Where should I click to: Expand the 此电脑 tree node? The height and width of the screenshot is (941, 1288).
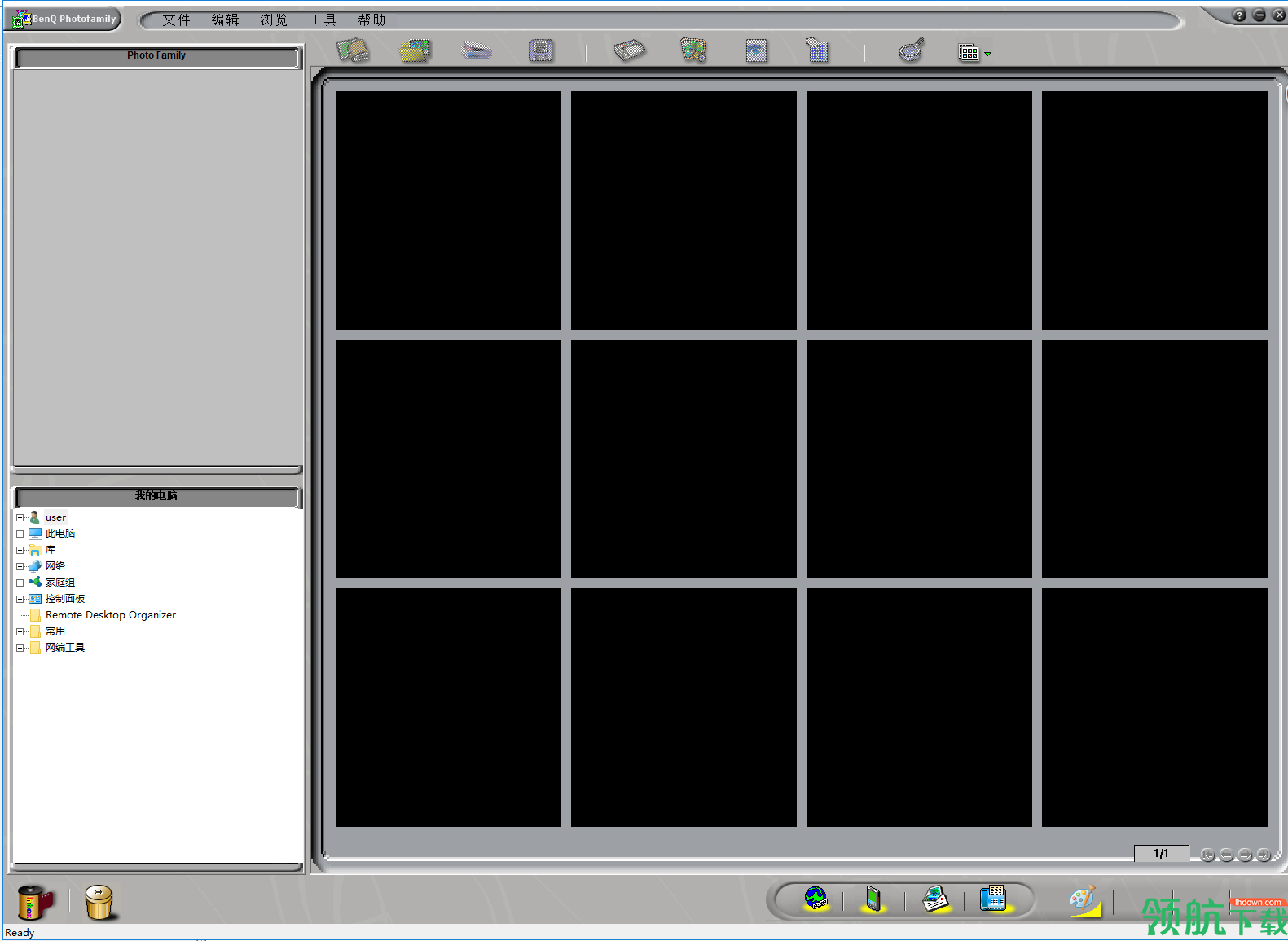click(20, 534)
